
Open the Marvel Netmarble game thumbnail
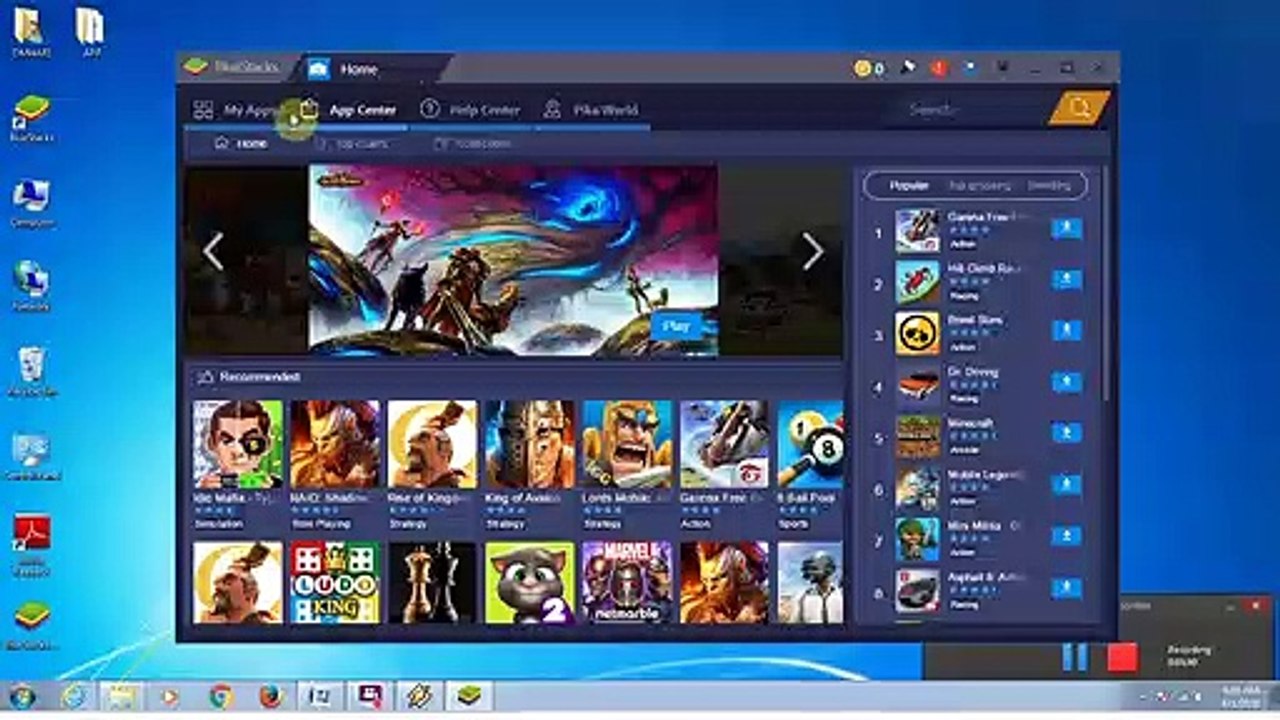click(x=627, y=583)
